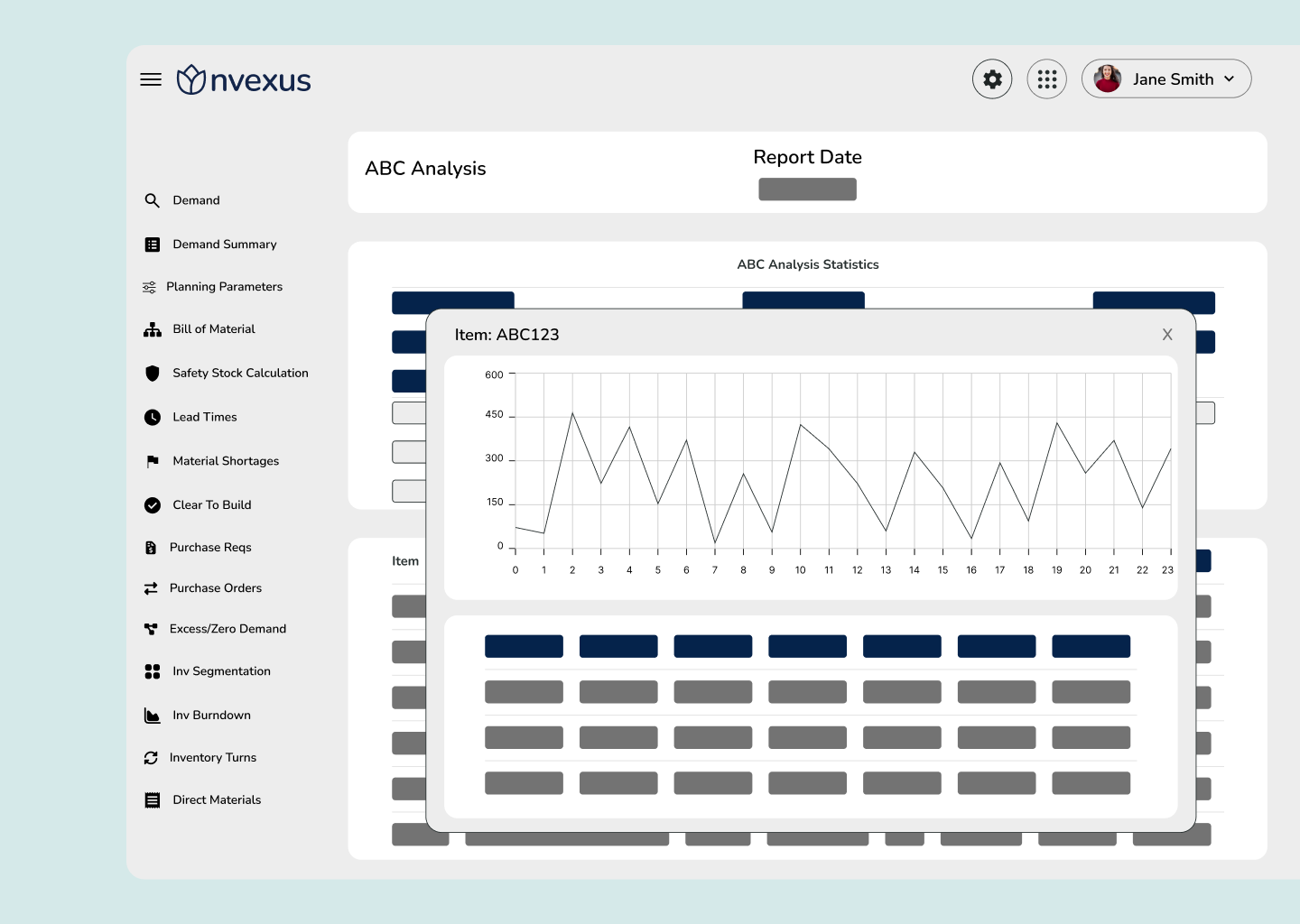Open Planning Parameters page
The height and width of the screenshot is (924, 1300).
coord(224,287)
